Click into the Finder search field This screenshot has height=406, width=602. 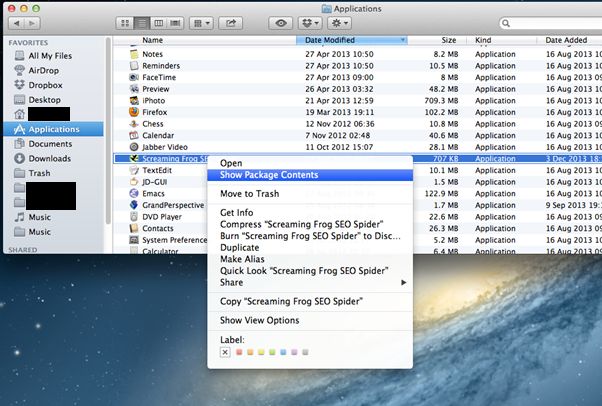[553, 23]
